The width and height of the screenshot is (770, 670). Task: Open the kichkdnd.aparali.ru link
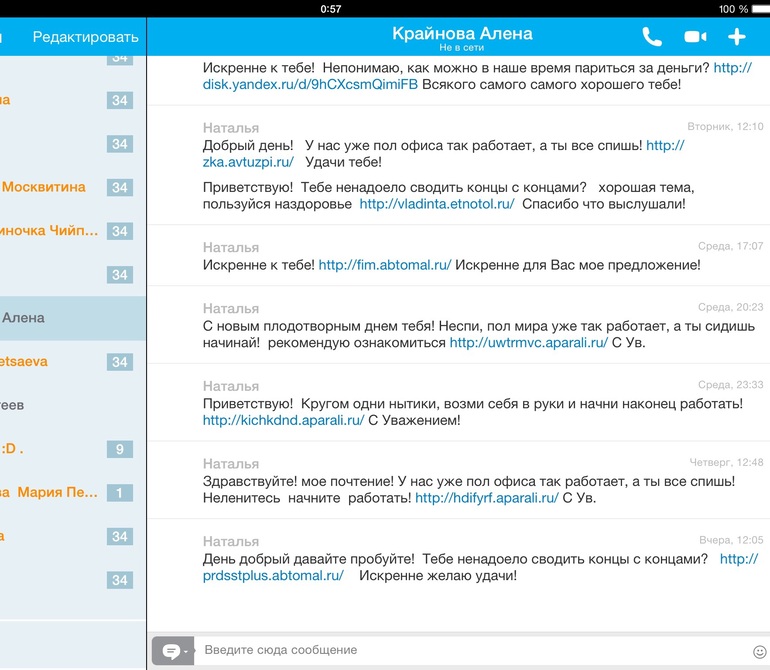tap(283, 420)
